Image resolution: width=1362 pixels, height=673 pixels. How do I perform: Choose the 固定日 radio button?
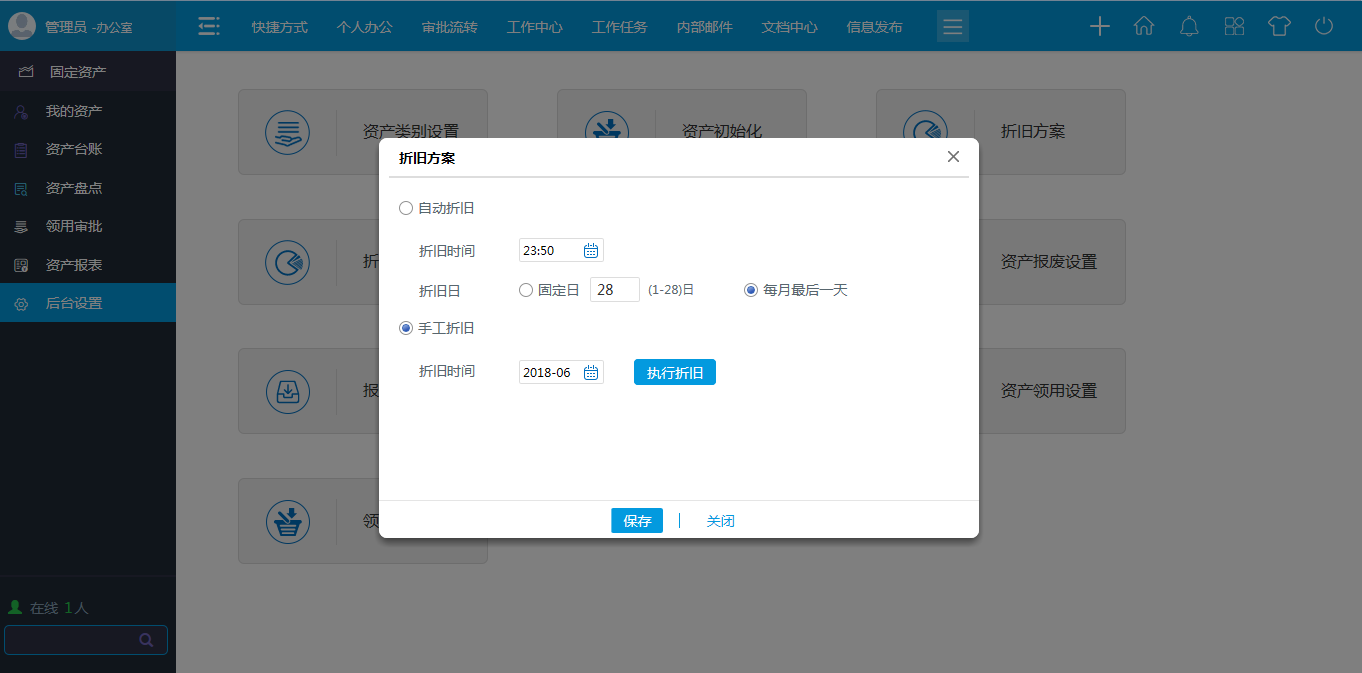coord(525,289)
